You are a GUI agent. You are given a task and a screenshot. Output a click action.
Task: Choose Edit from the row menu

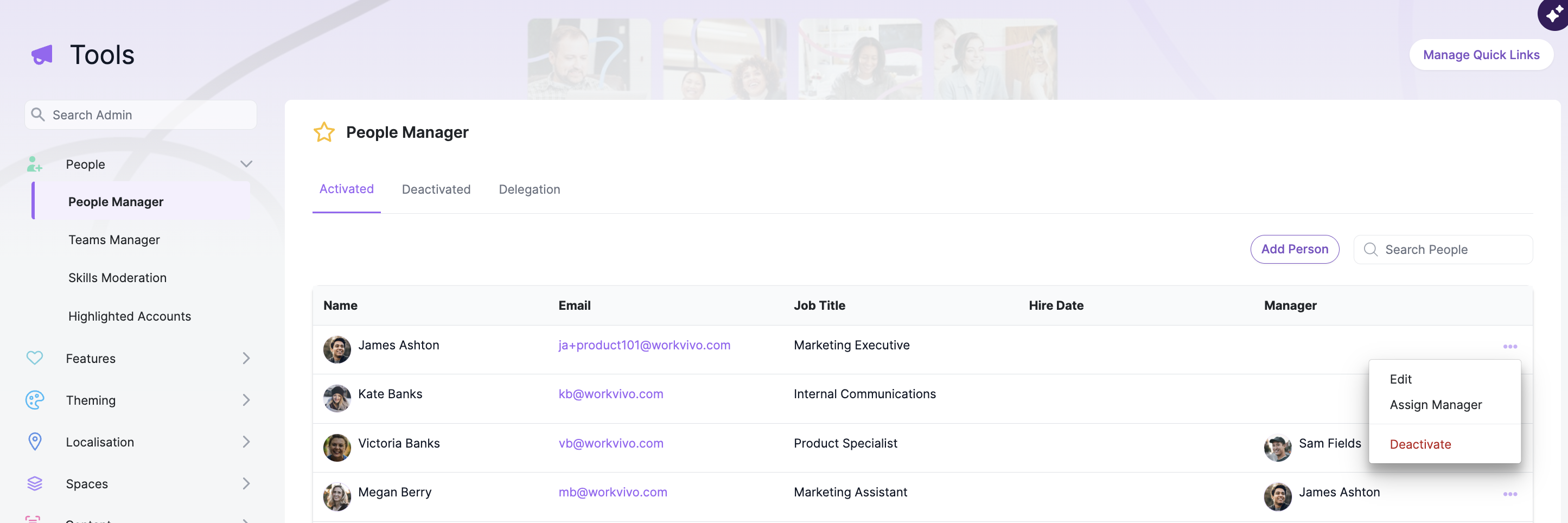coord(1400,379)
